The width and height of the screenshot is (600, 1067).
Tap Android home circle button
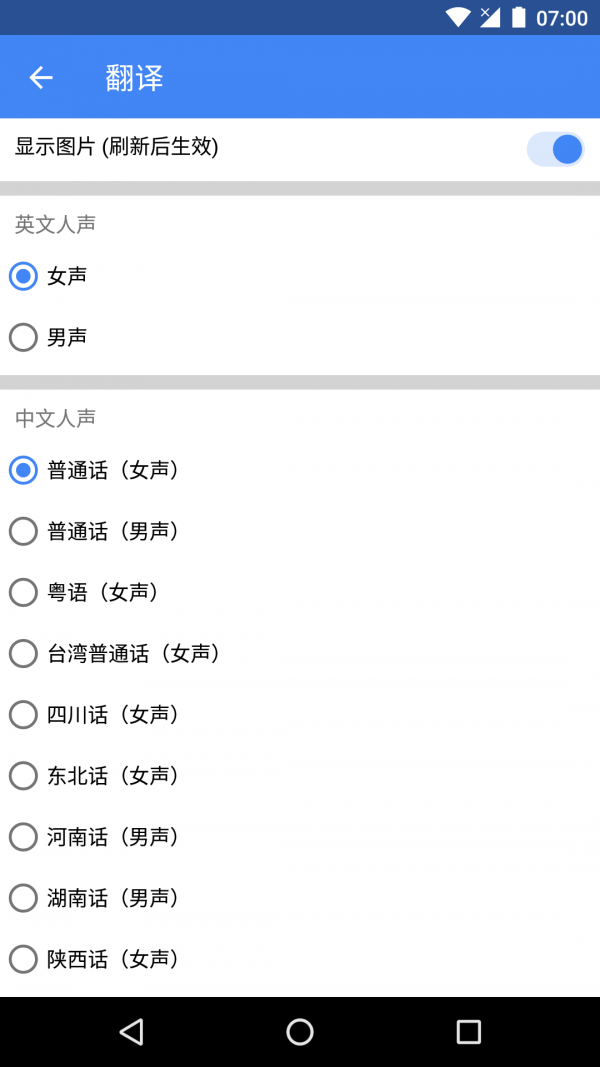pyautogui.click(x=300, y=1032)
